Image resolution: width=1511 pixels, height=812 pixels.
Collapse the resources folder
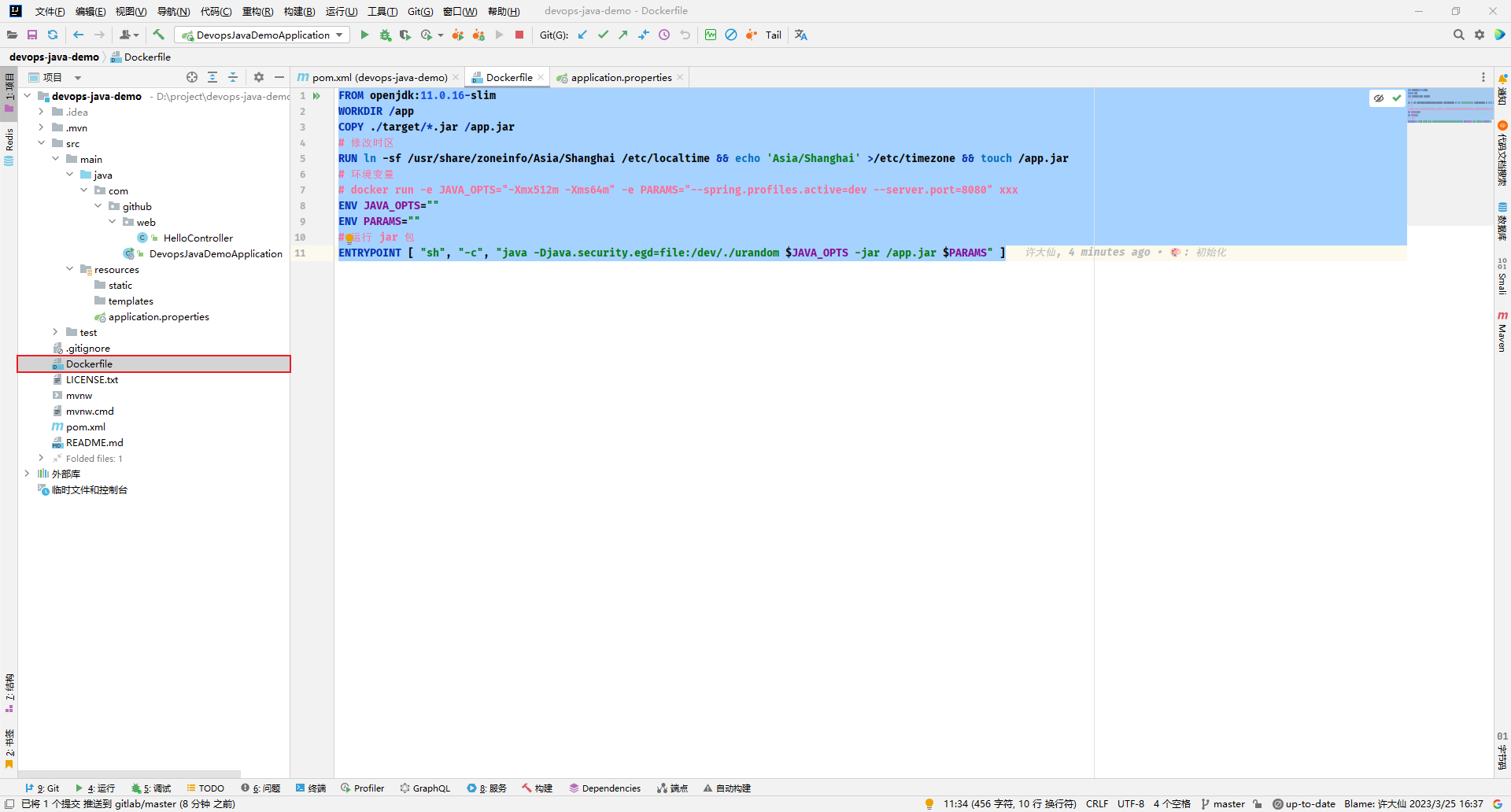[69, 269]
